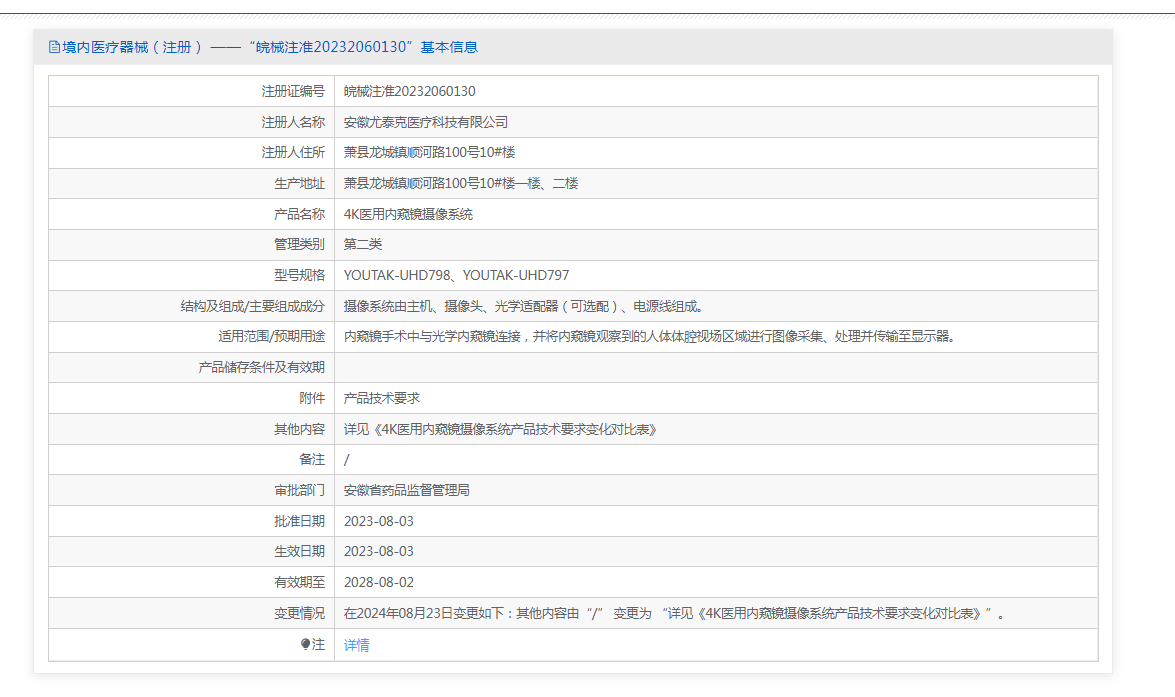
Task: Click the 结构及组成/主要组成成分 label
Action: tap(253, 306)
